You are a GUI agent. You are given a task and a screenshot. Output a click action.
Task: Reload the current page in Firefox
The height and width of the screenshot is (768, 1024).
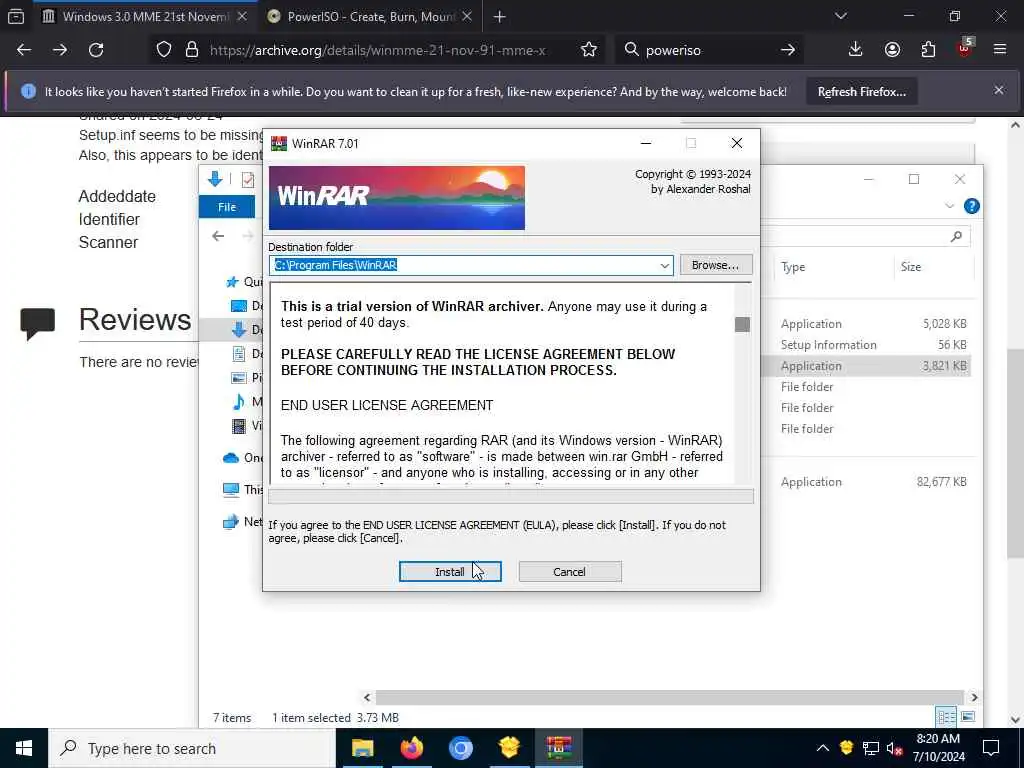point(96,50)
